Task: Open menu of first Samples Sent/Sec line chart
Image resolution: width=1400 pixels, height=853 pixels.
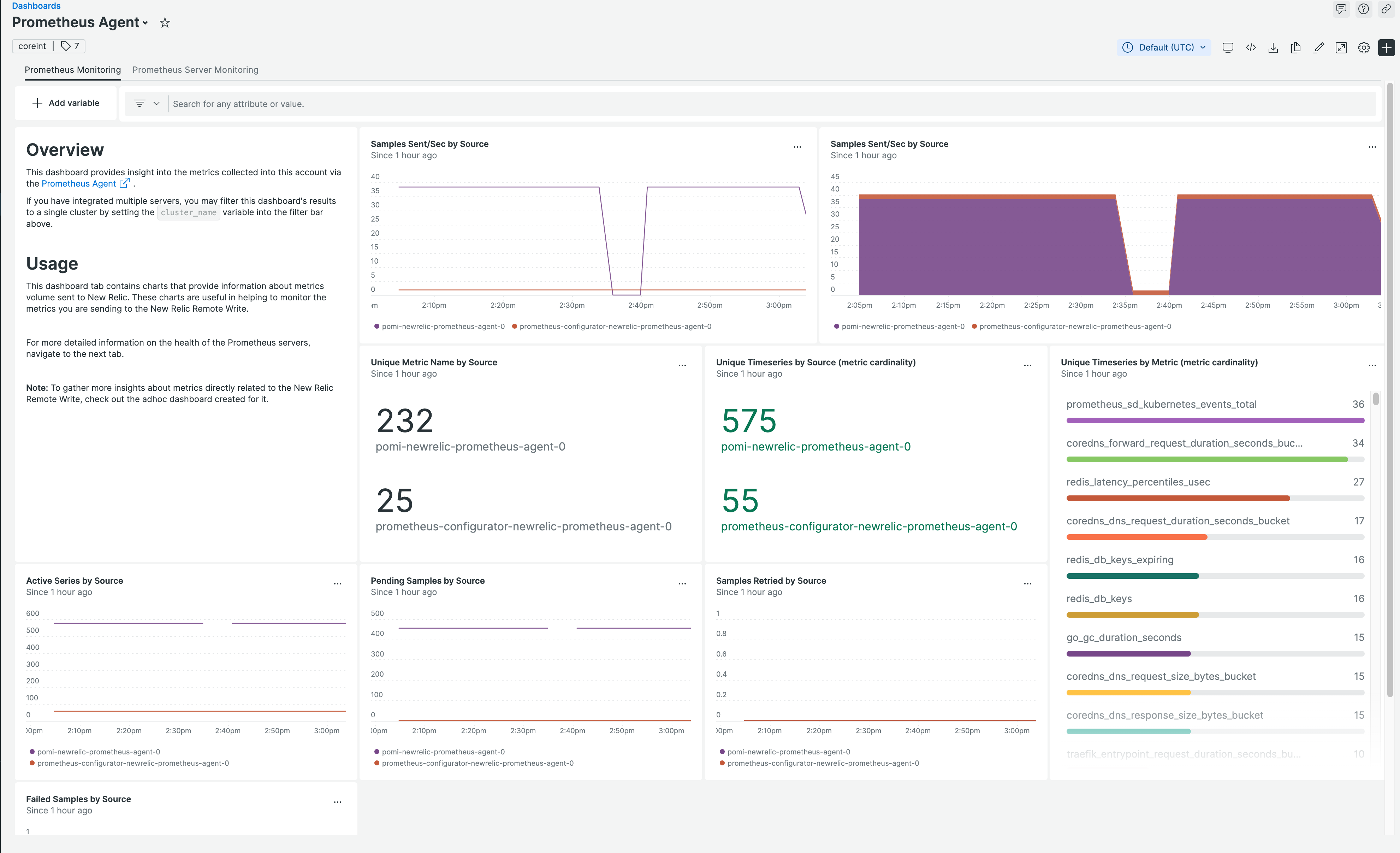Action: 797,147
